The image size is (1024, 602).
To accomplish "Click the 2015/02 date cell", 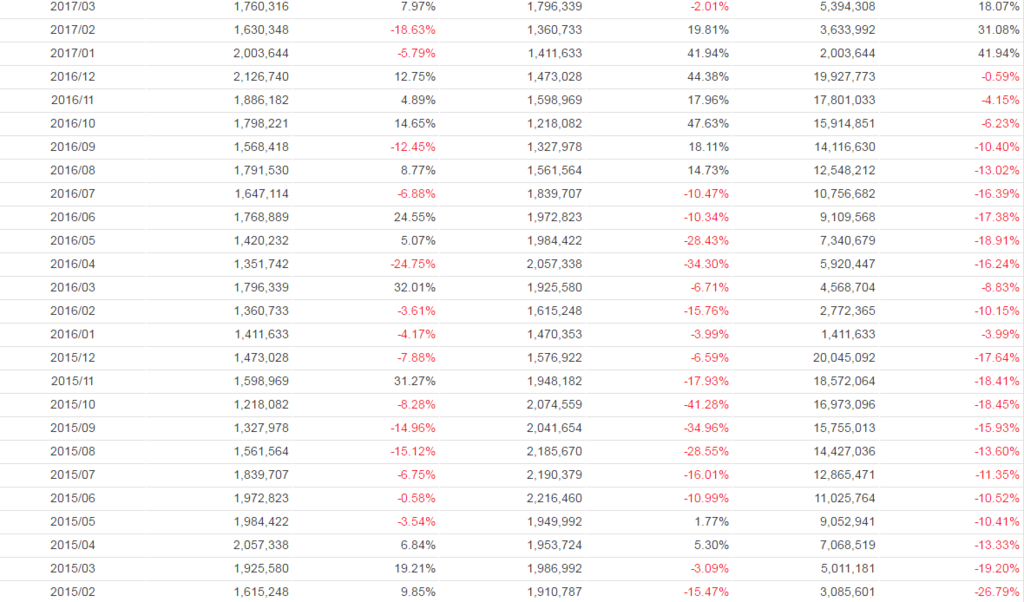I will (73, 591).
